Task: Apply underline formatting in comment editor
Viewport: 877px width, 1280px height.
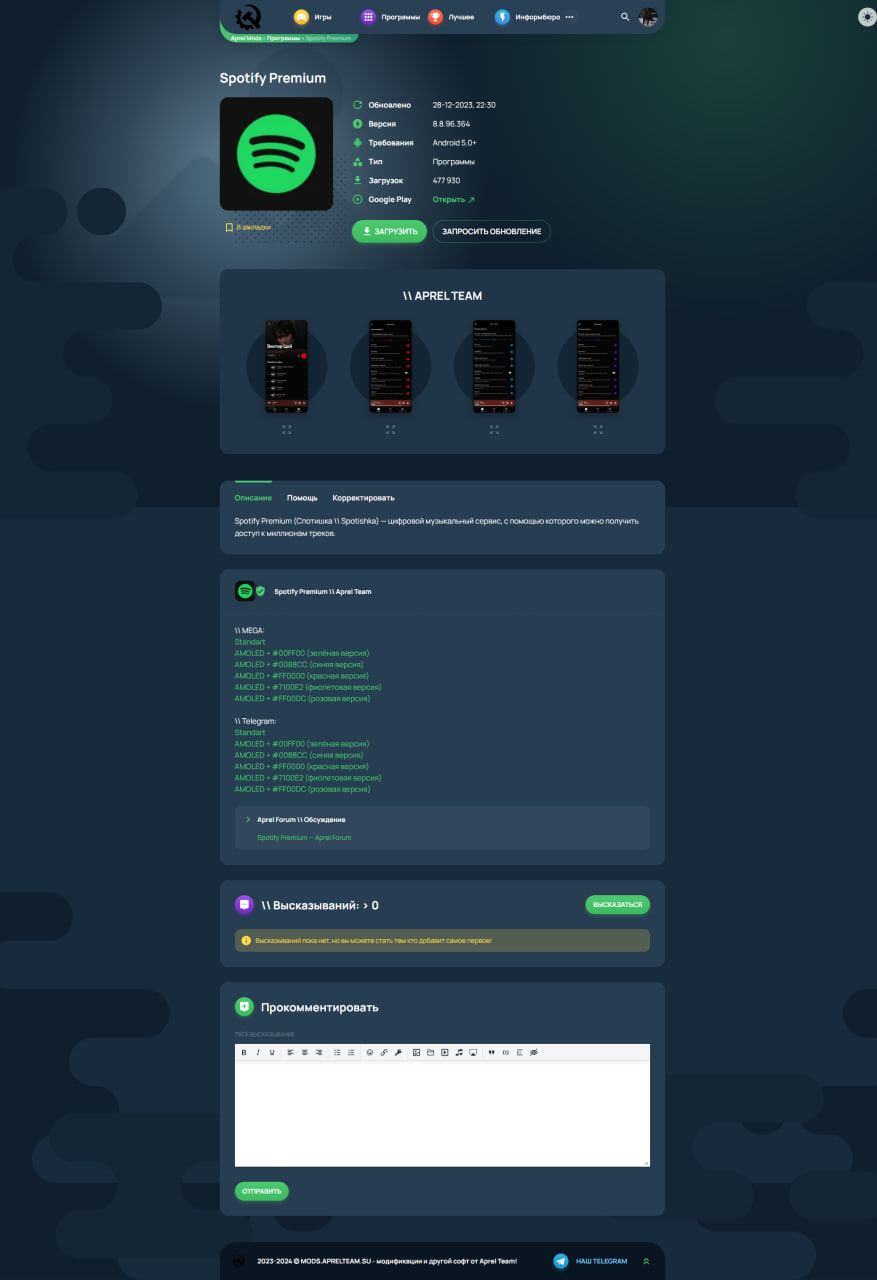Action: click(271, 1052)
